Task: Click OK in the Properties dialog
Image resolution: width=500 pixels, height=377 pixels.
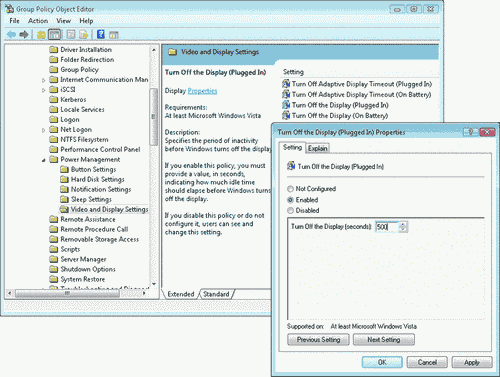Action: click(x=382, y=362)
